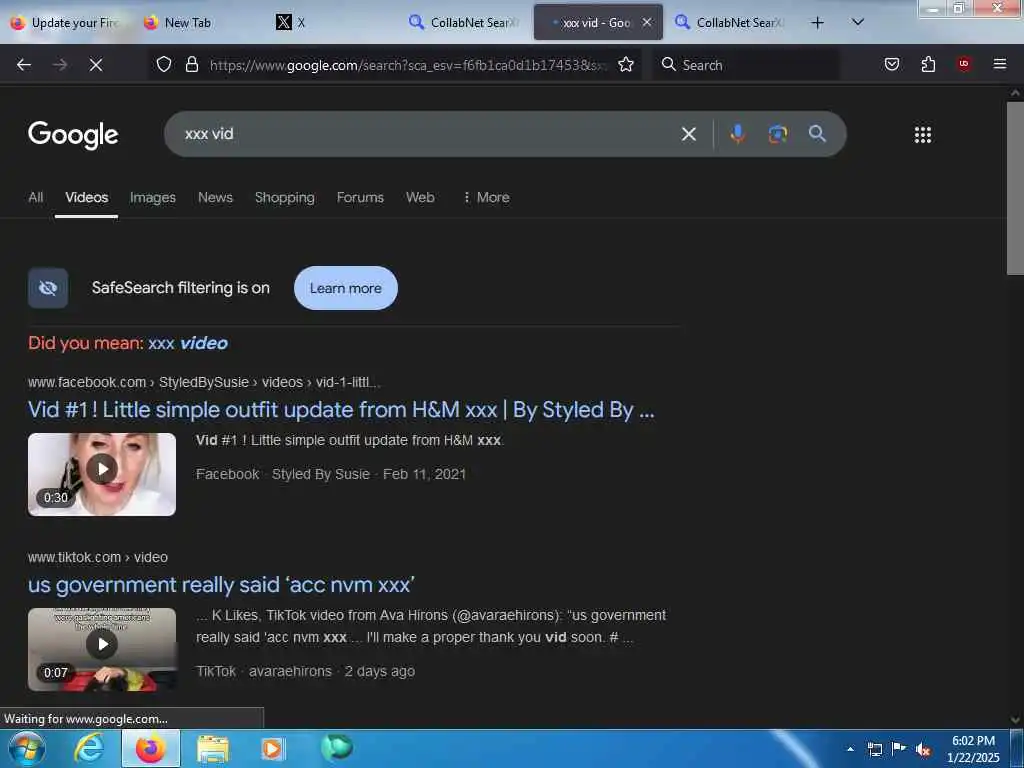The image size is (1024, 768).
Task: Open the Windows Start menu
Action: 27,748
